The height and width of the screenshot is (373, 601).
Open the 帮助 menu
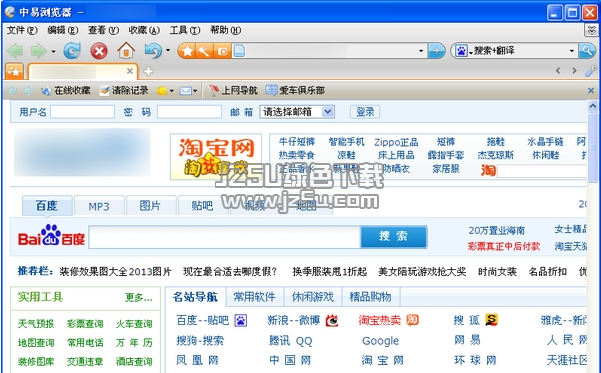coord(225,30)
